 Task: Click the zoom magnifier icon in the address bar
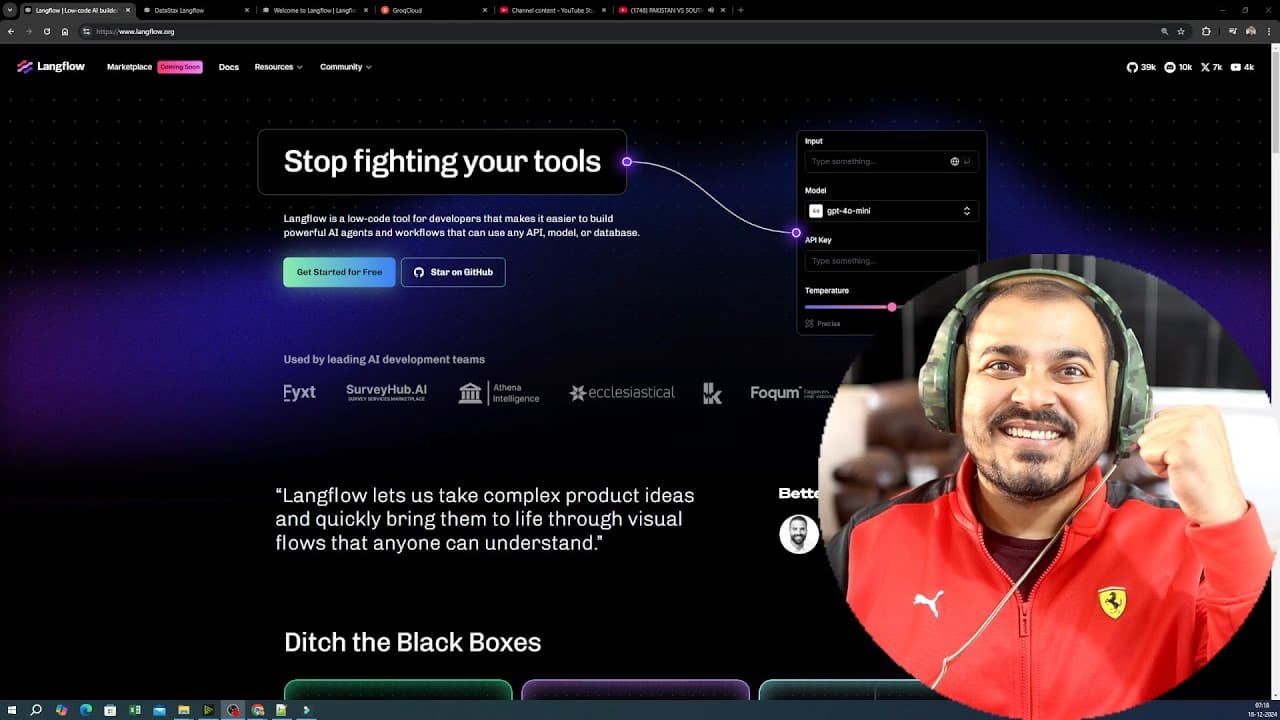pyautogui.click(x=1164, y=31)
